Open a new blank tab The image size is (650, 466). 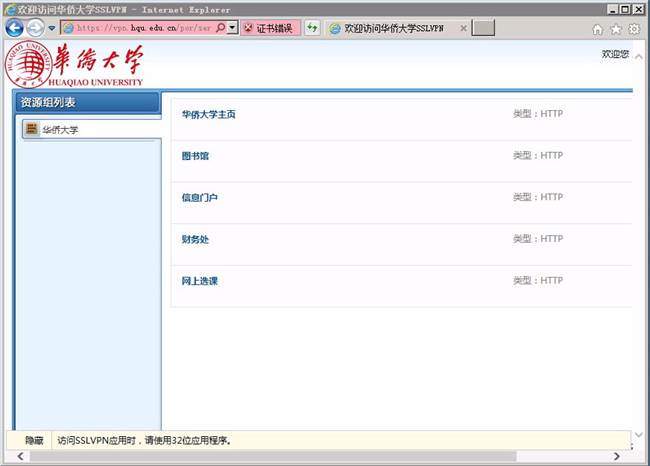click(483, 28)
